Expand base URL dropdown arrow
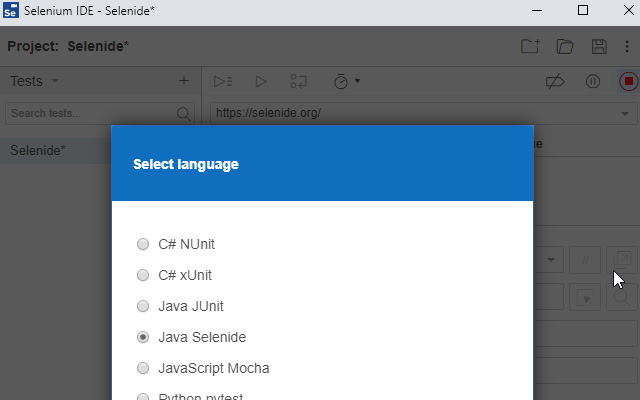Screen dimensions: 640x400 coord(624,113)
